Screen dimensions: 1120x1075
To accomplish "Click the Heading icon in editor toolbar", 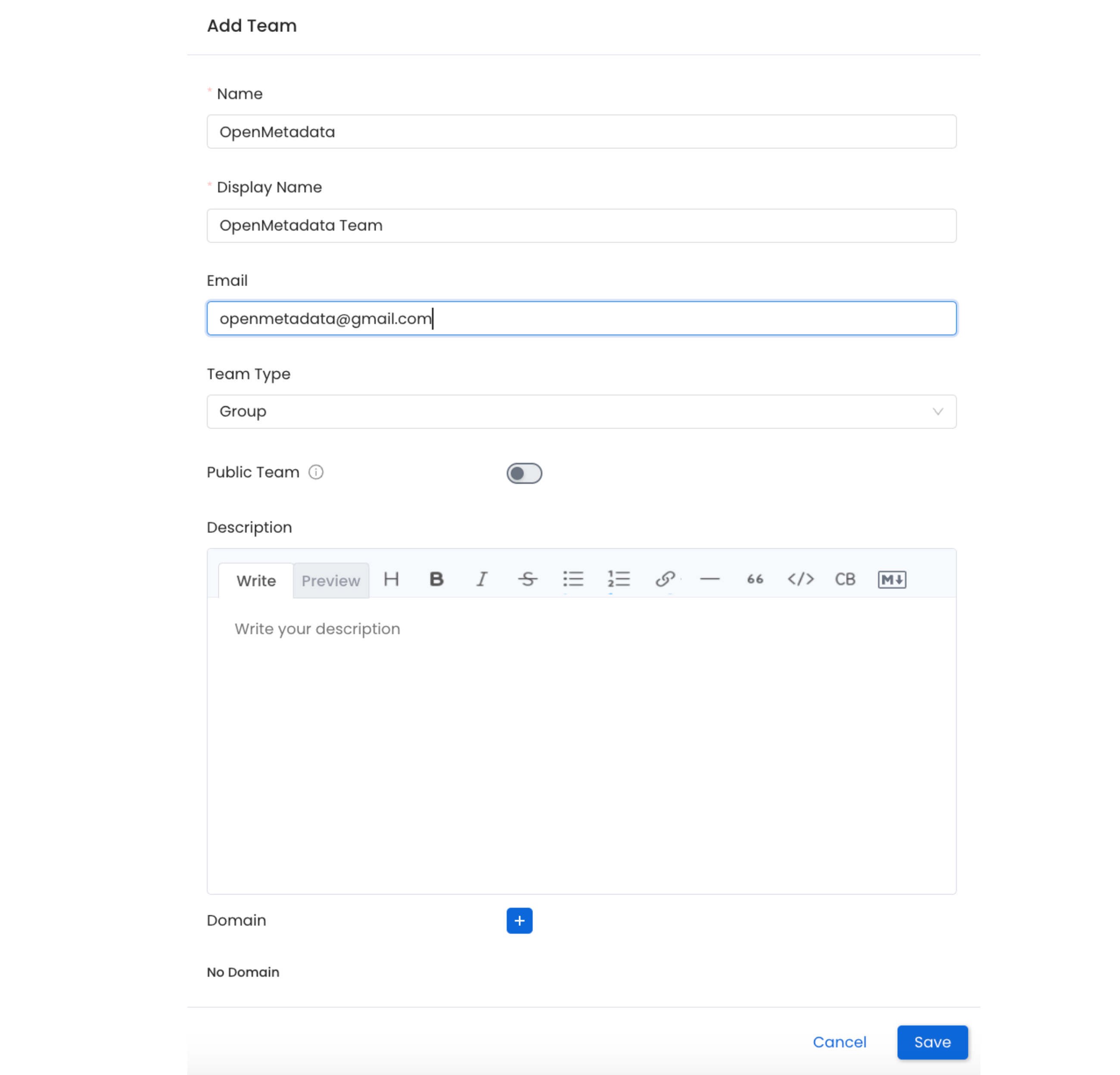I will 392,579.
